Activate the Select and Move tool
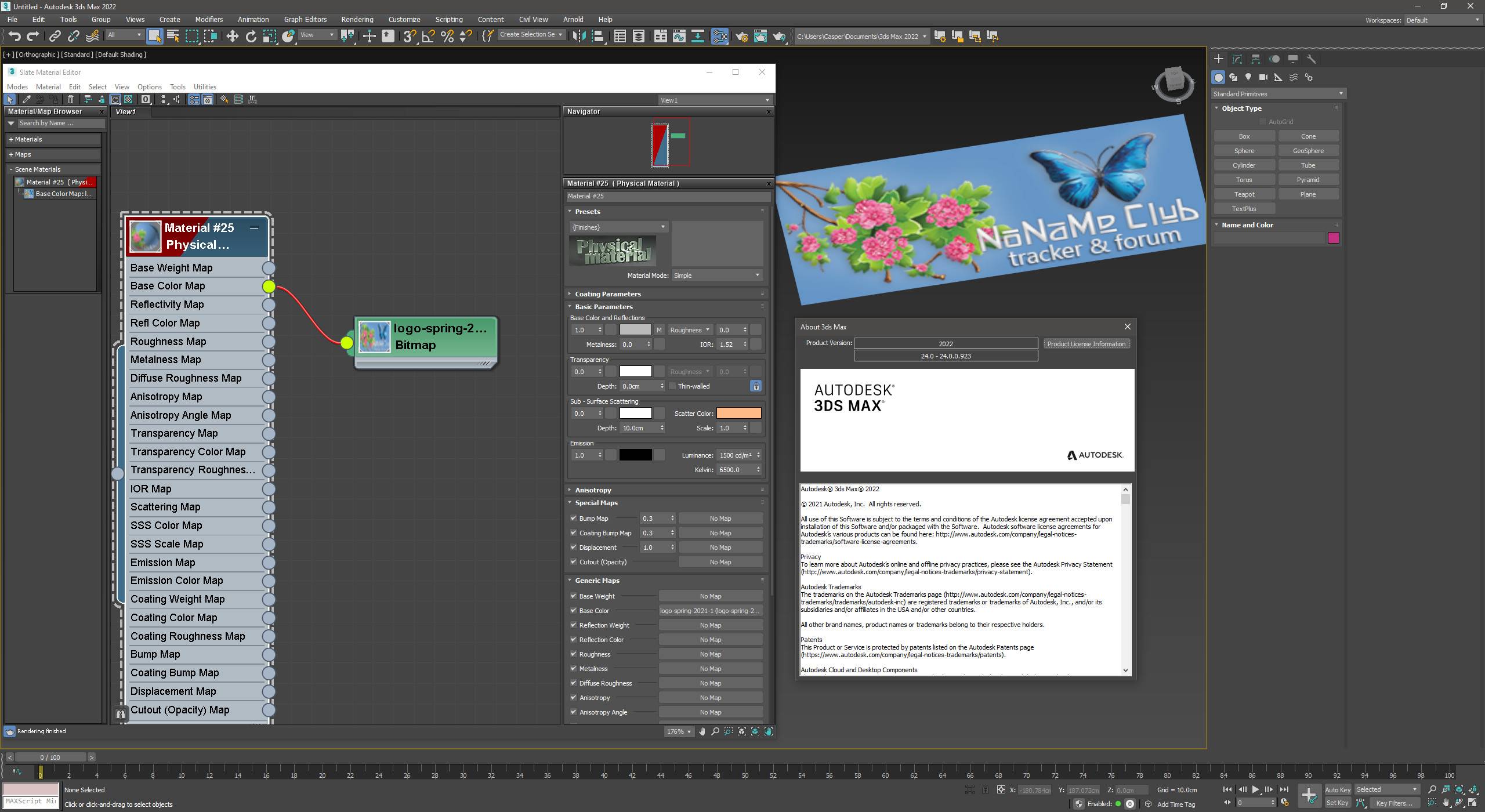Viewport: 1485px width, 812px height. pyautogui.click(x=232, y=37)
